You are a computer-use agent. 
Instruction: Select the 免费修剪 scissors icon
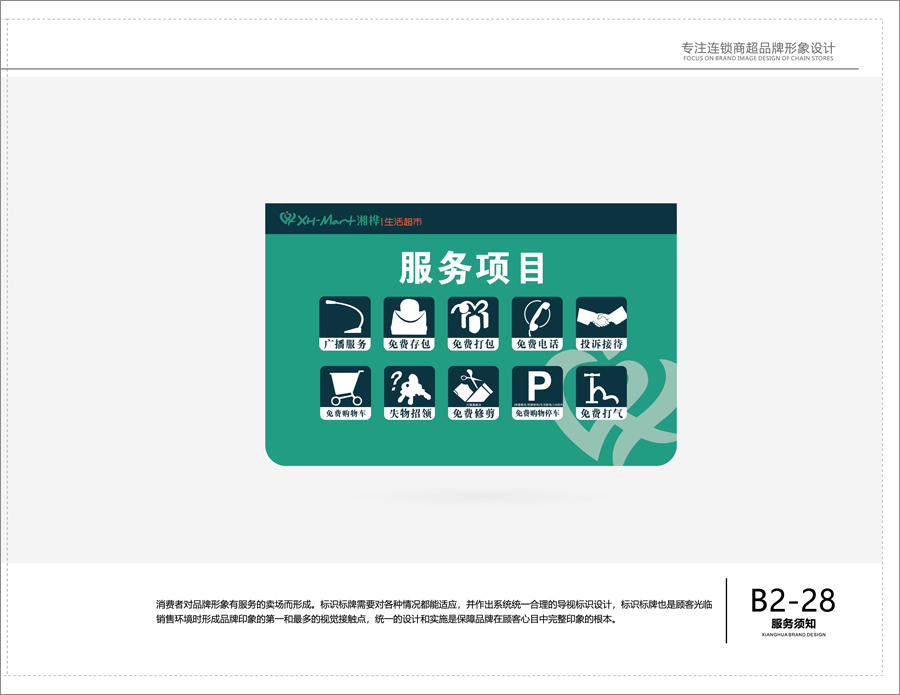[474, 393]
